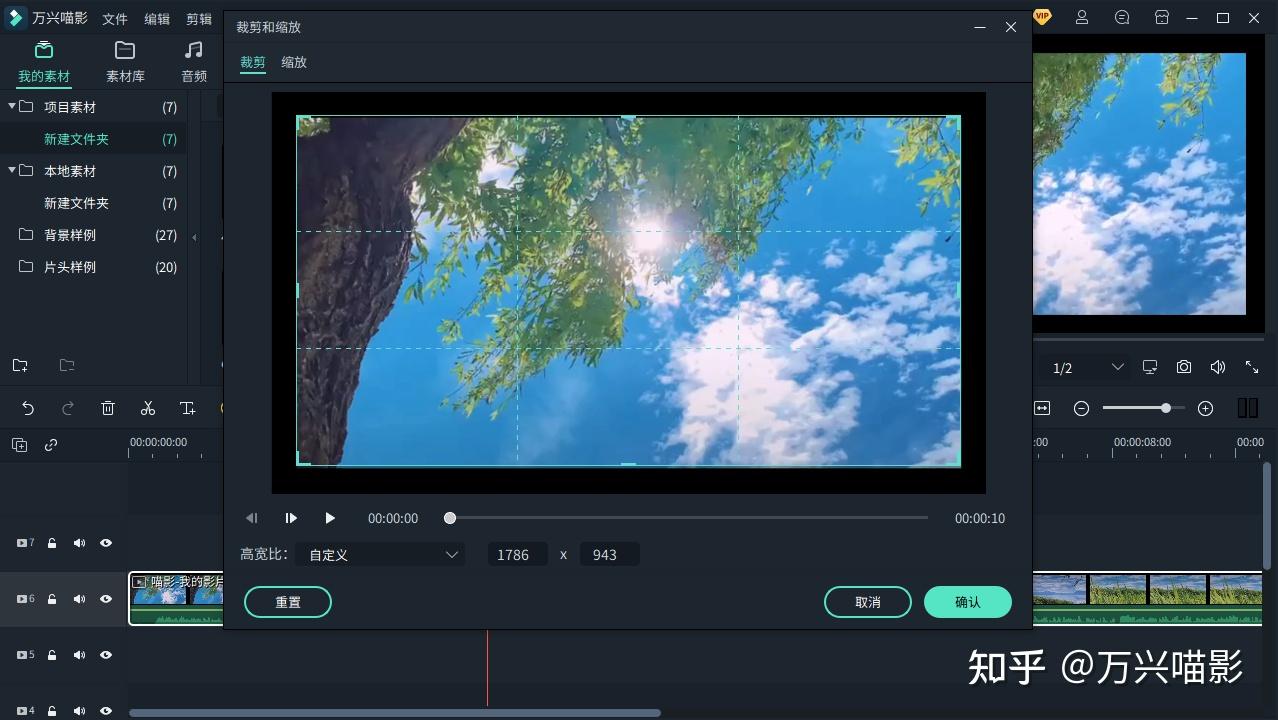Split clip with the scissors tool

[148, 408]
